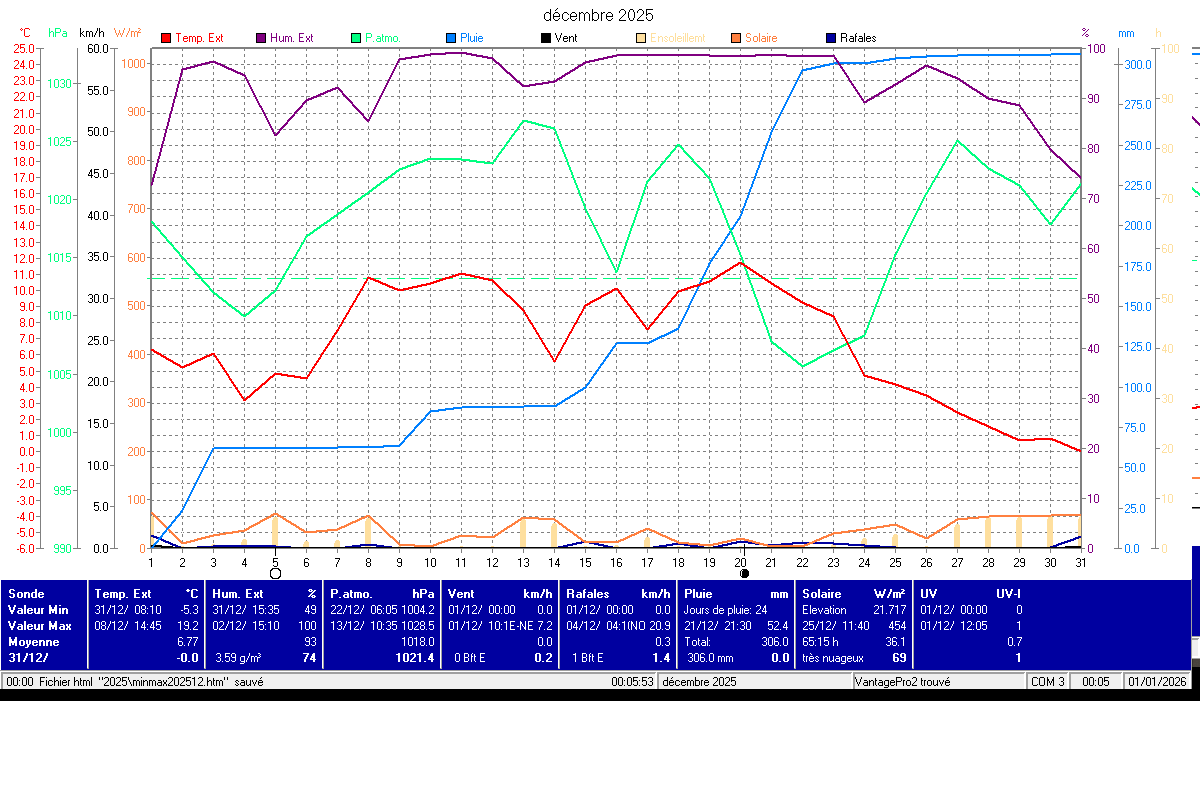This screenshot has height=787, width=1200.
Task: Click the orange Solaire legend square
Action: point(735,38)
